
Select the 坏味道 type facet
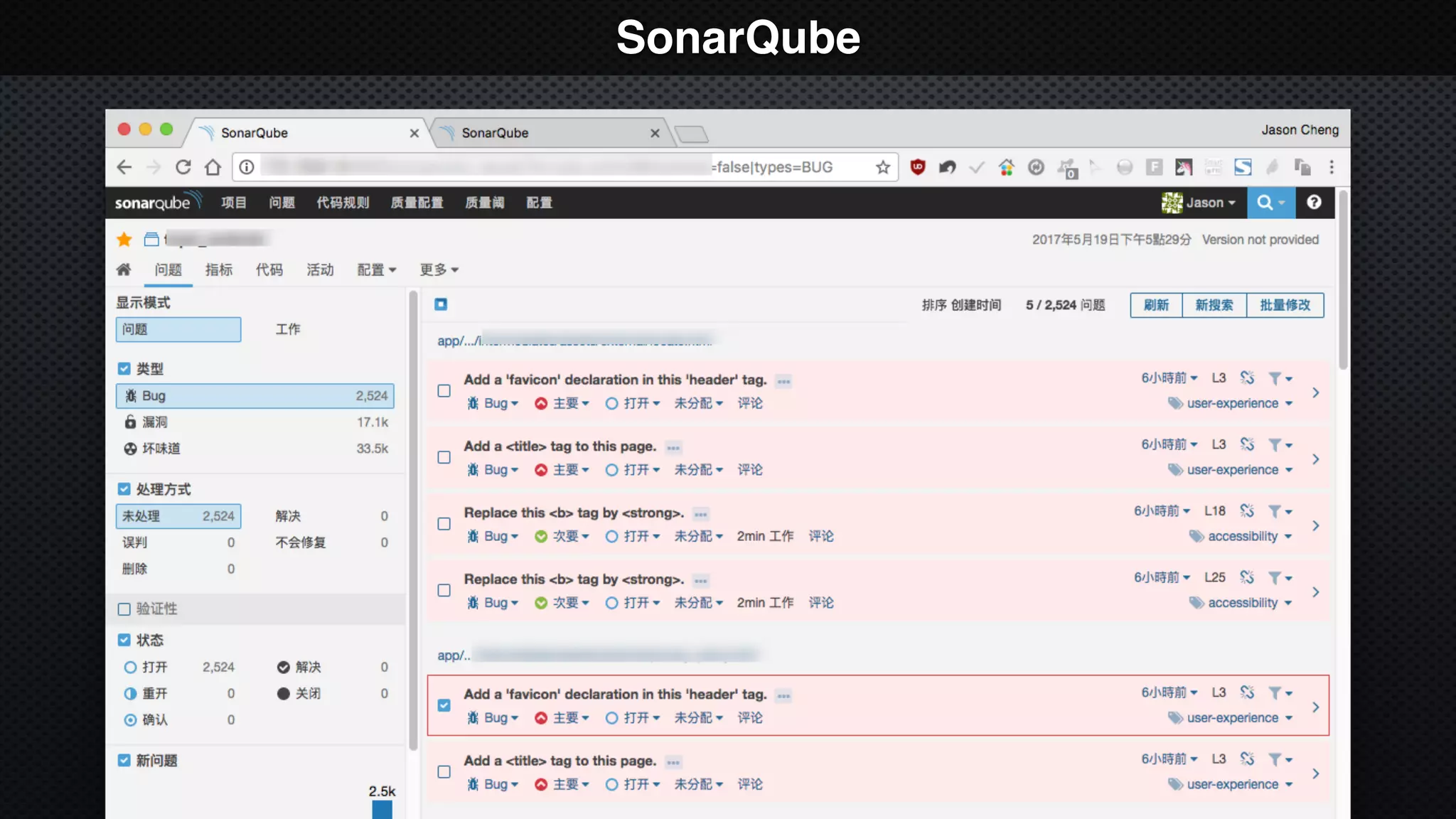tap(255, 449)
